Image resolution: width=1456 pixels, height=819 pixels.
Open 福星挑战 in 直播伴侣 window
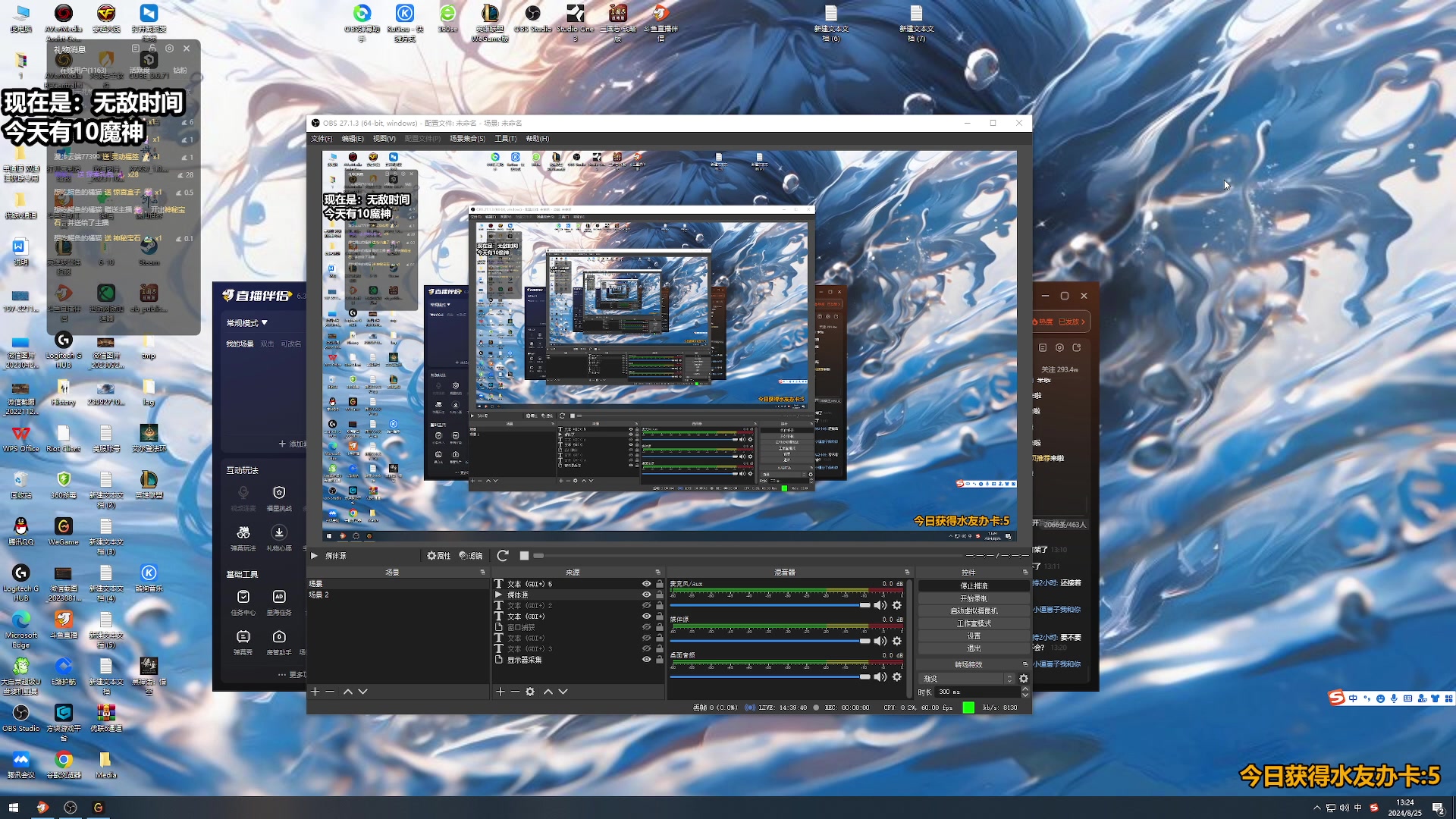279,497
